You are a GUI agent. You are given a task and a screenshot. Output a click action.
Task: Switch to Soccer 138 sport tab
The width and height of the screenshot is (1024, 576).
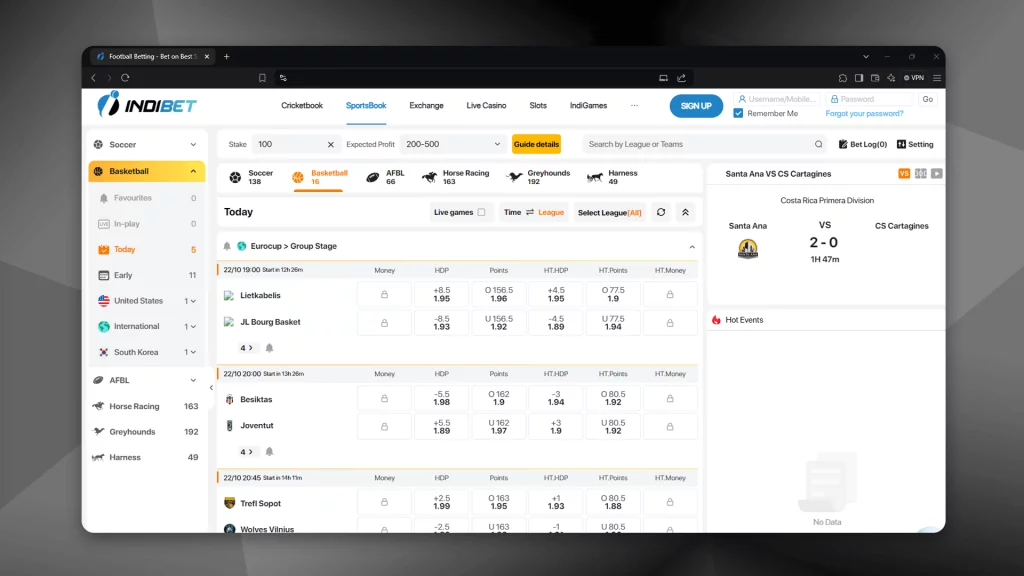click(251, 177)
